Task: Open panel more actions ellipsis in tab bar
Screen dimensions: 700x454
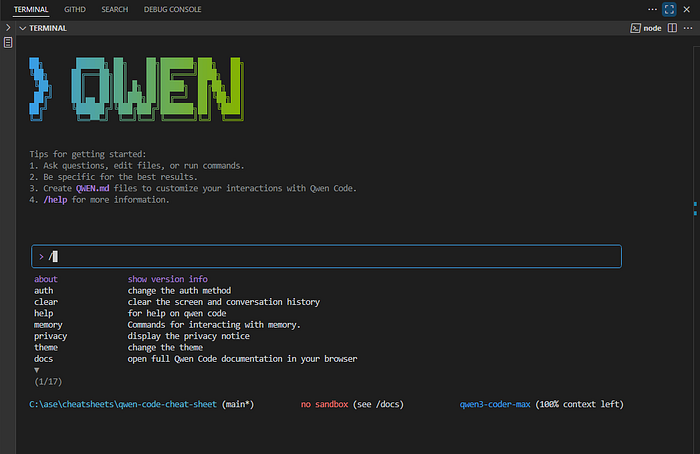Action: pyautogui.click(x=652, y=9)
